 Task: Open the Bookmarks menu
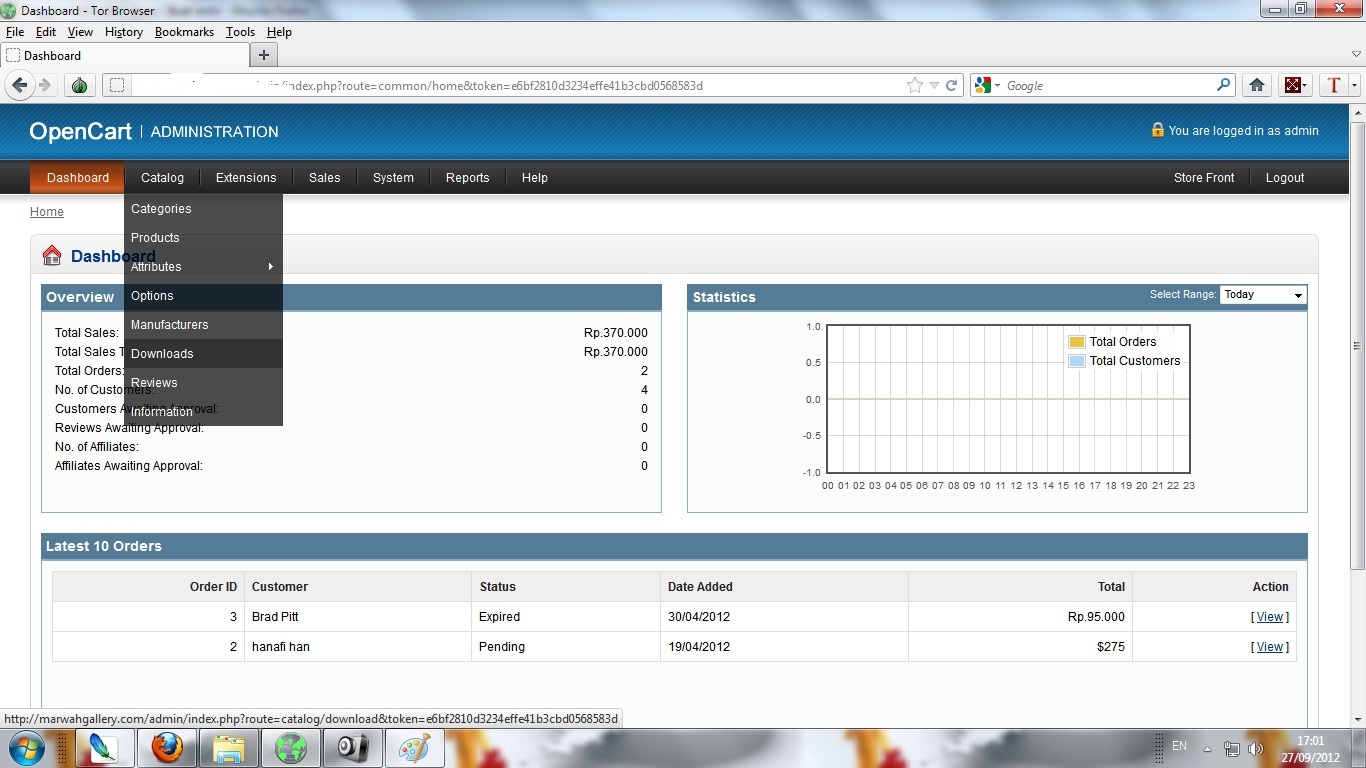click(x=184, y=32)
